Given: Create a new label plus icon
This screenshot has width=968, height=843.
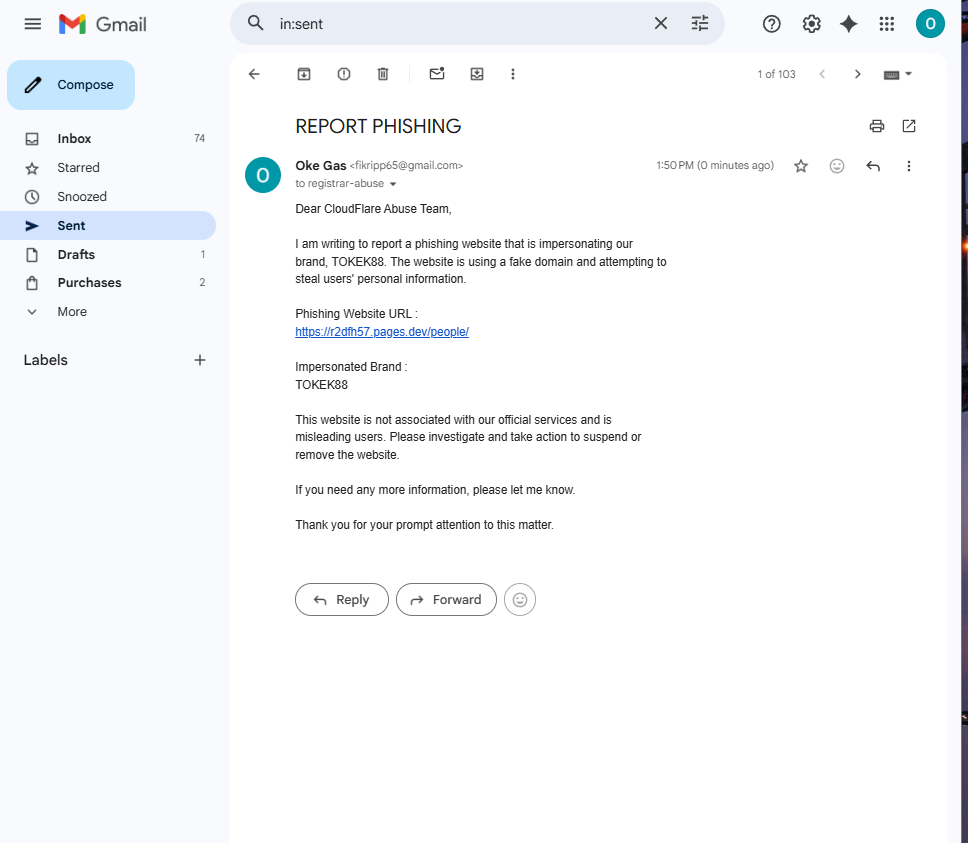Looking at the screenshot, I should (x=199, y=360).
